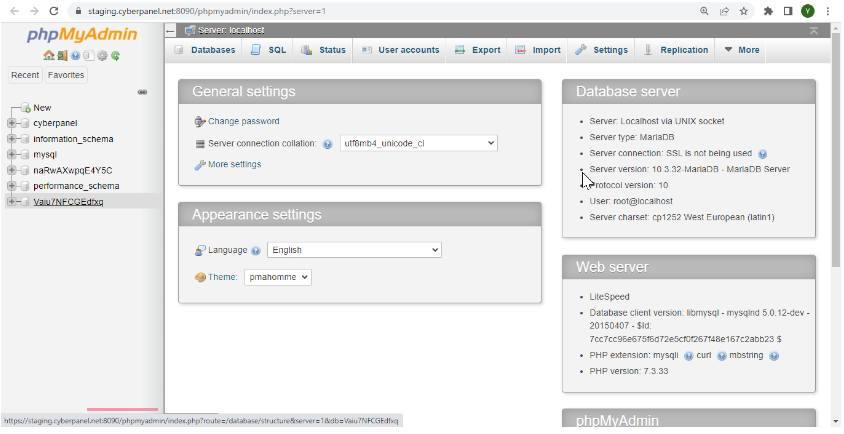Click More settings link
Viewport: 844px width, 434px height.
click(235, 165)
